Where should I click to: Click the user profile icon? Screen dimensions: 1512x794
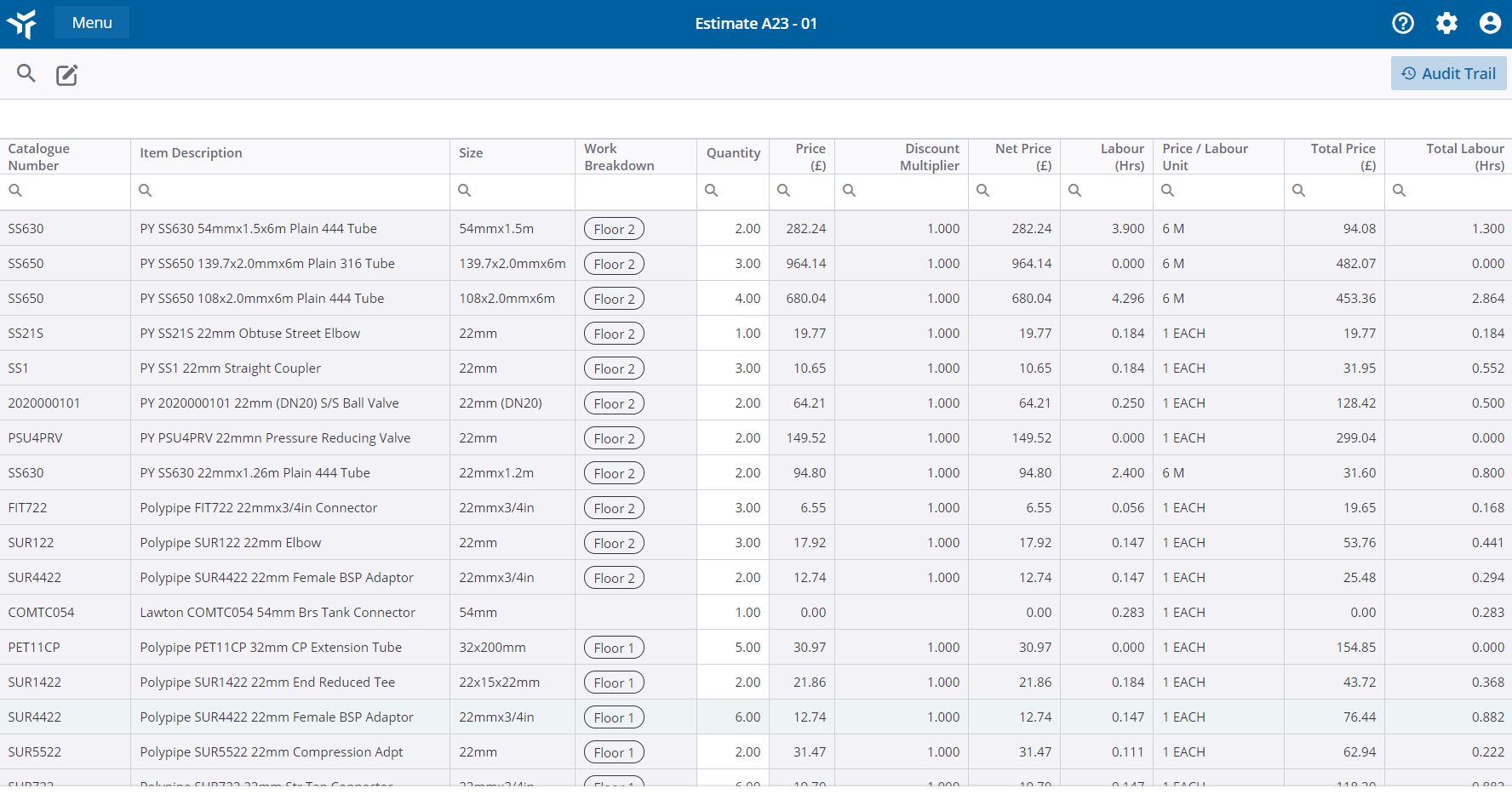[x=1490, y=23]
